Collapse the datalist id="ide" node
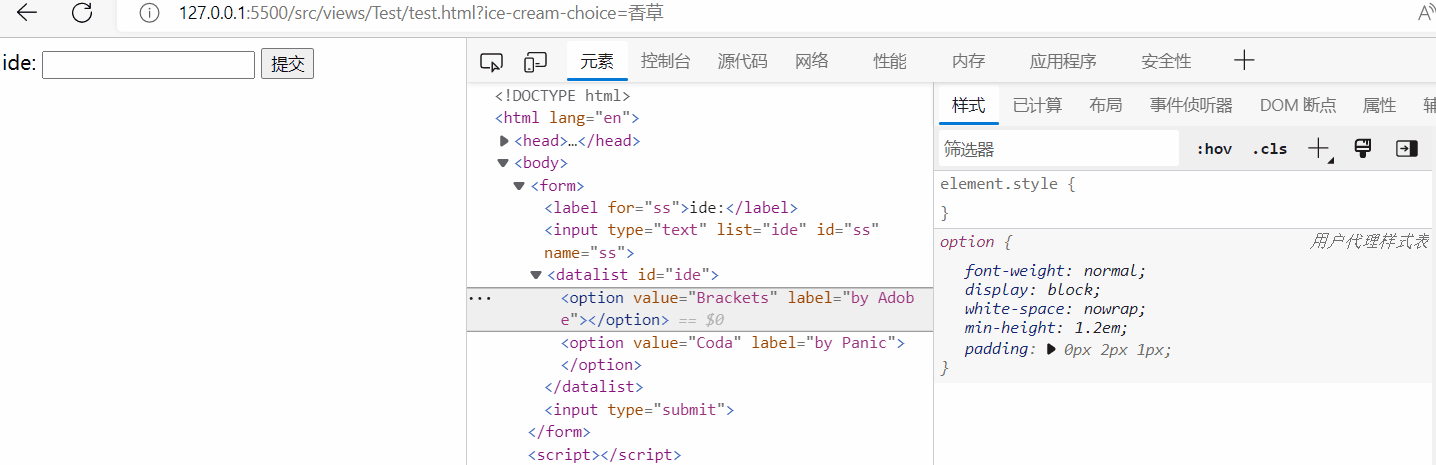This screenshot has height=465, width=1436. tap(536, 275)
